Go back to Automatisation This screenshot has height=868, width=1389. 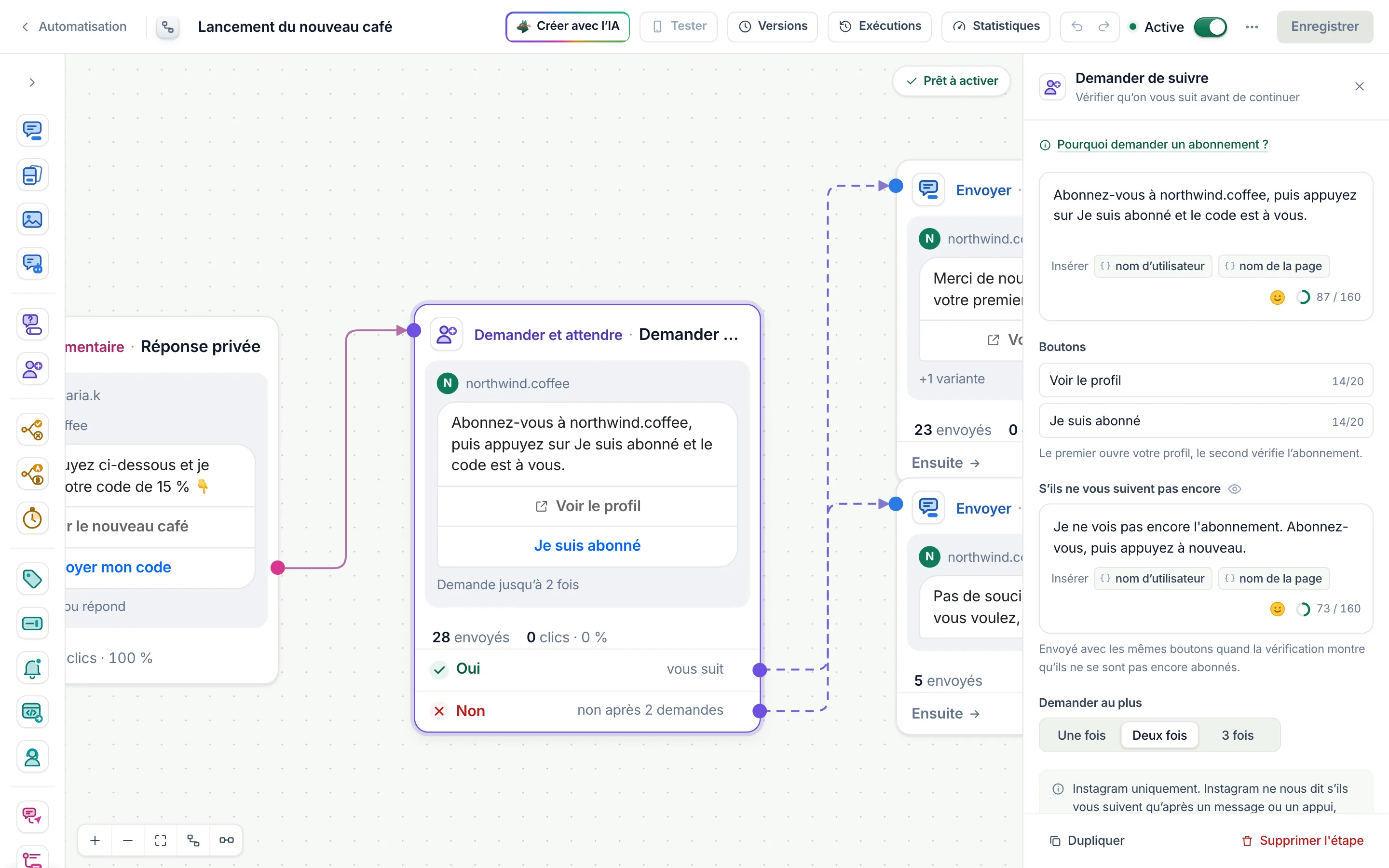pos(73,27)
